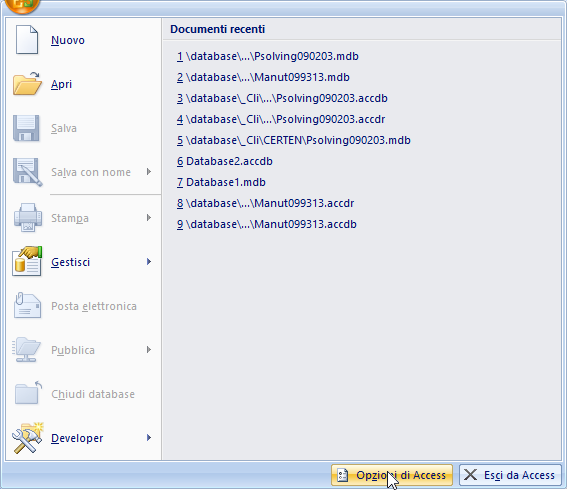Image resolution: width=567 pixels, height=490 pixels.
Task: Open recent file Manut099313.accdr
Action: click(x=265, y=203)
